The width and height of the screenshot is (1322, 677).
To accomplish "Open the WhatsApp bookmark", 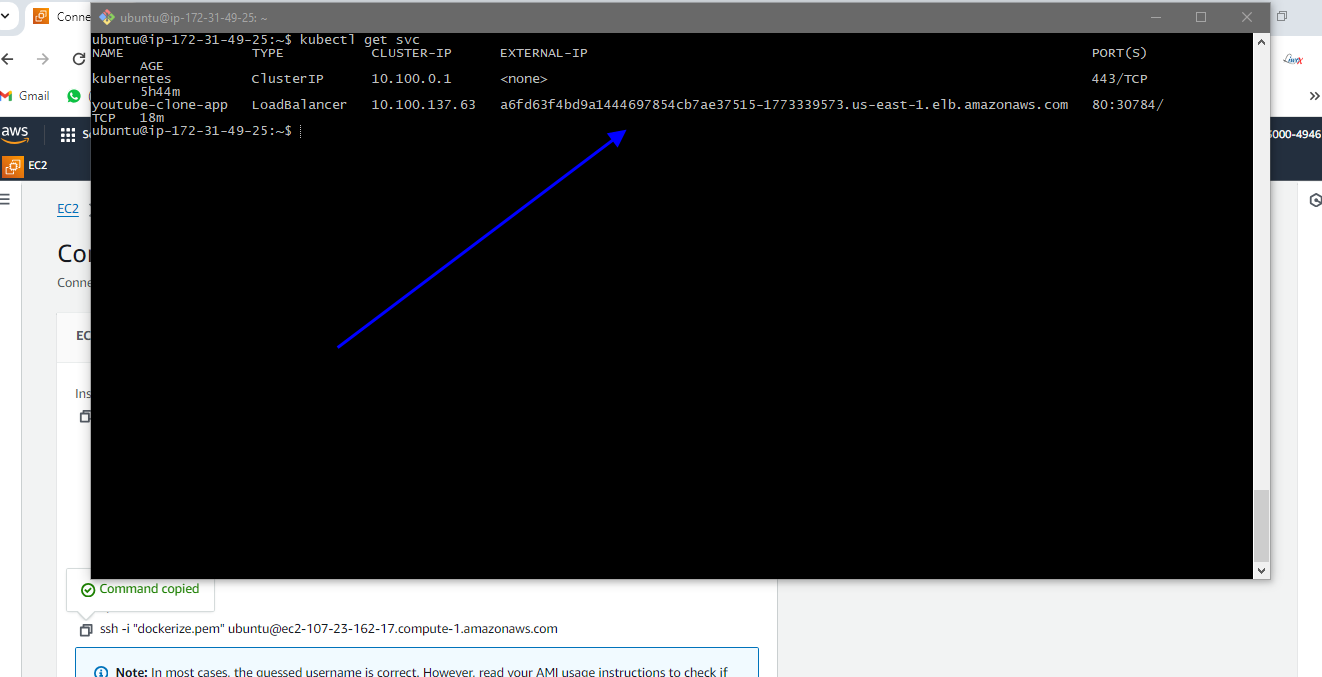I will tap(74, 96).
